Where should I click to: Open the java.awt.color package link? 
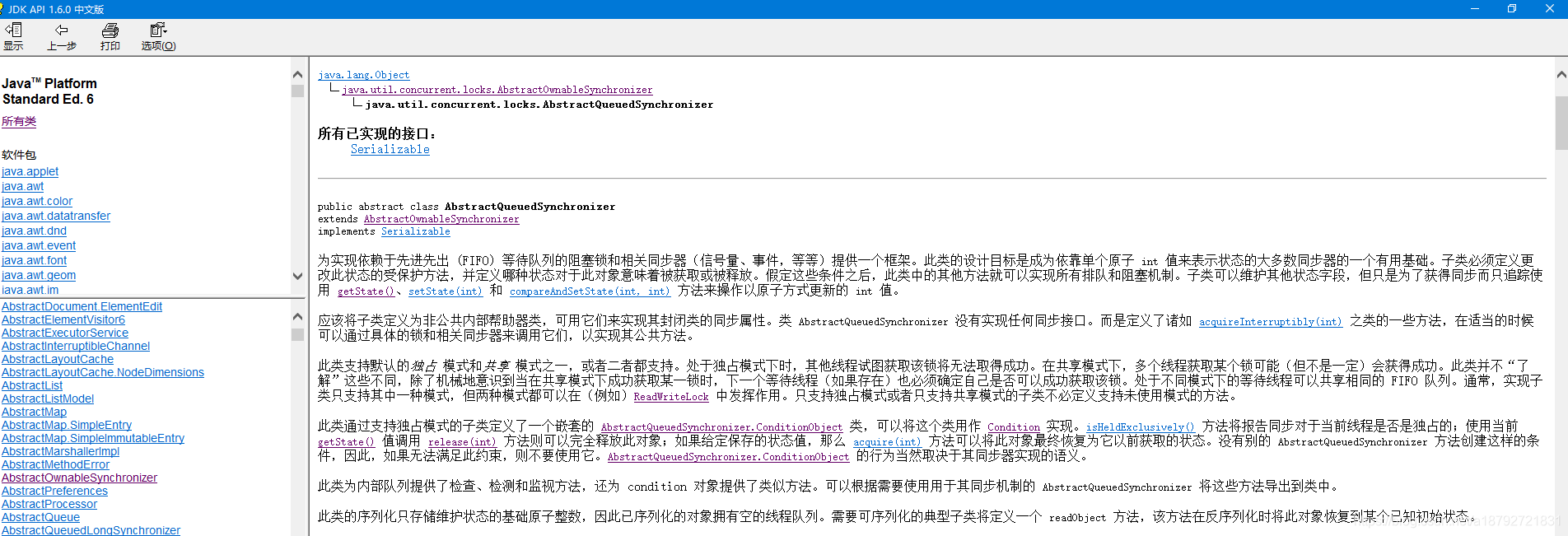point(37,201)
